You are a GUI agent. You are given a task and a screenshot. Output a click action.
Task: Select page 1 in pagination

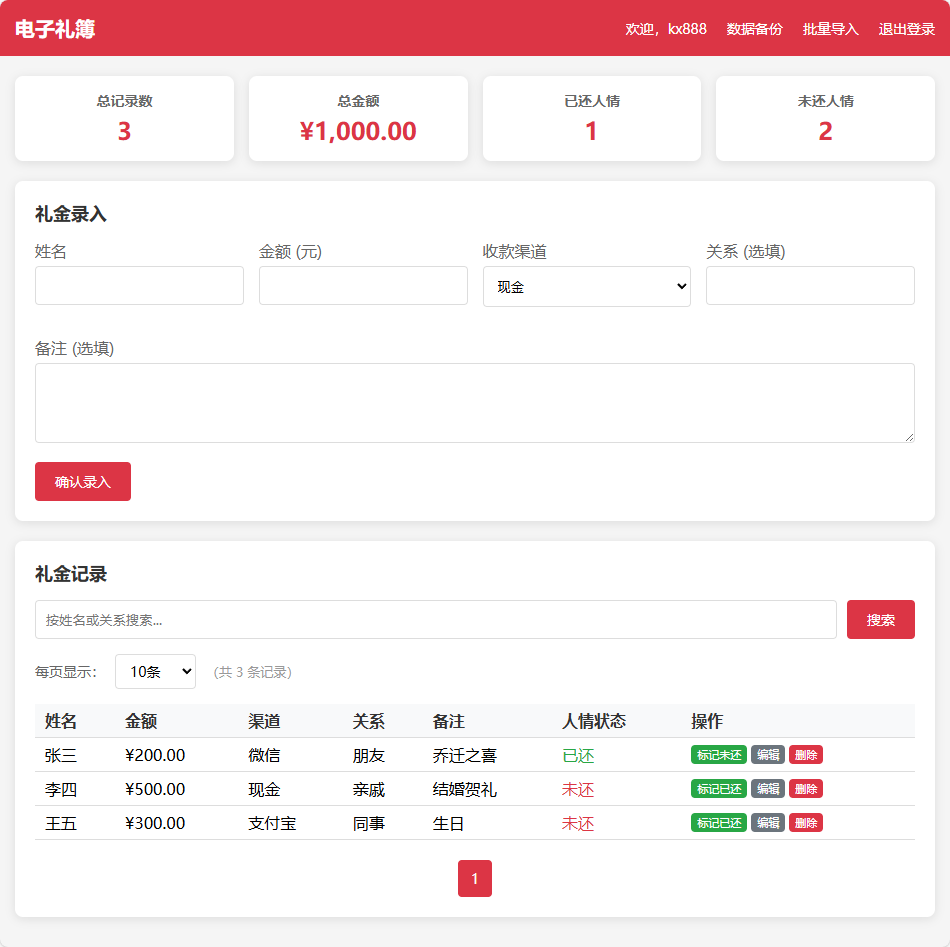tap(474, 879)
